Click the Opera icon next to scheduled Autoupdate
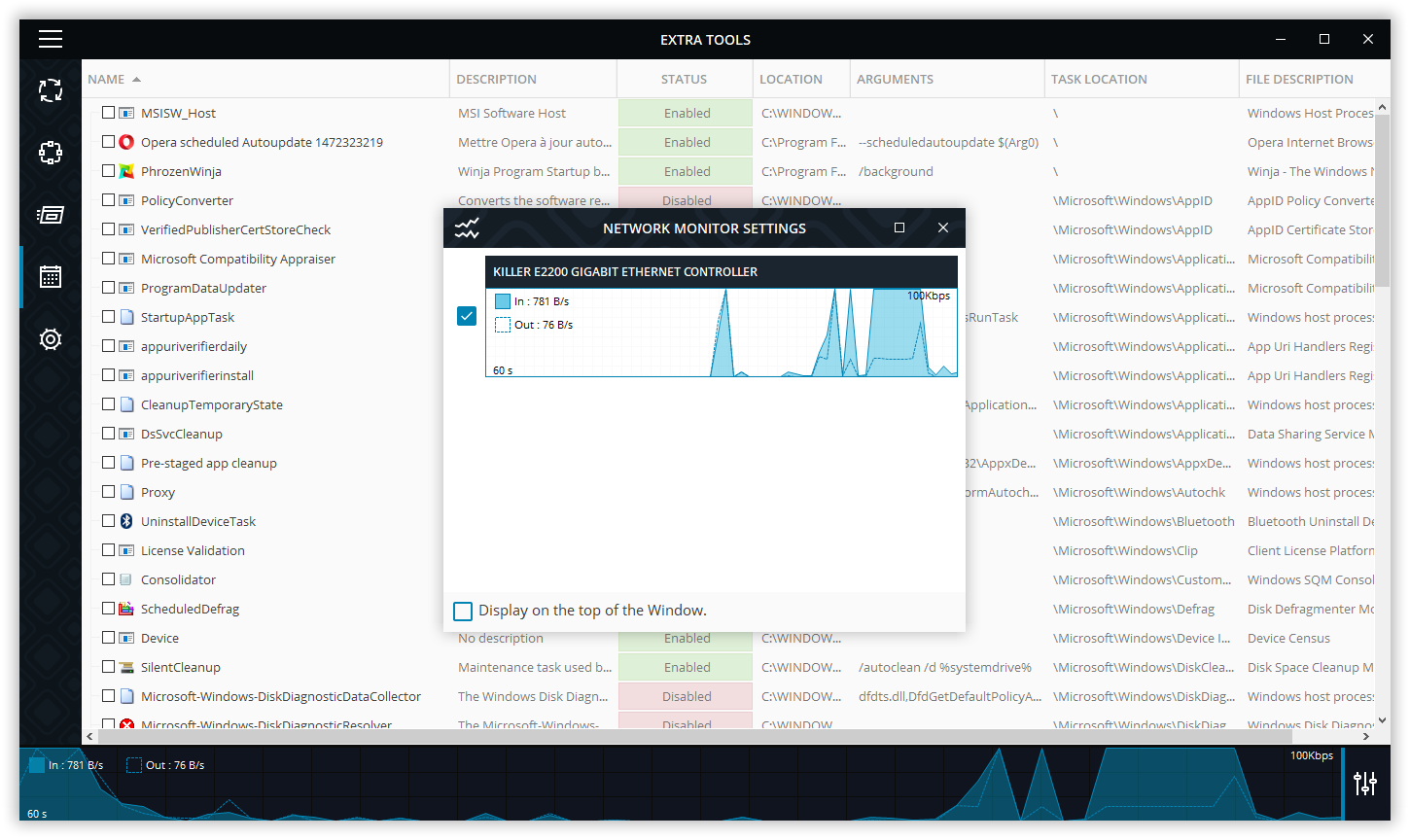This screenshot has width=1410, height=840. coord(126,142)
